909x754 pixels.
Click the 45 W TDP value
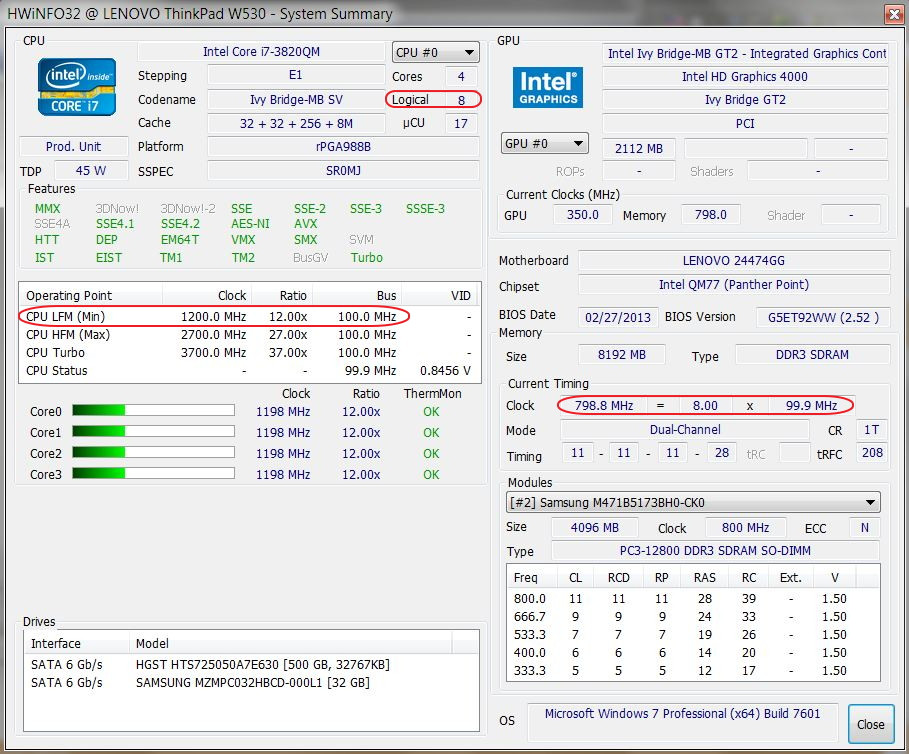tap(91, 170)
